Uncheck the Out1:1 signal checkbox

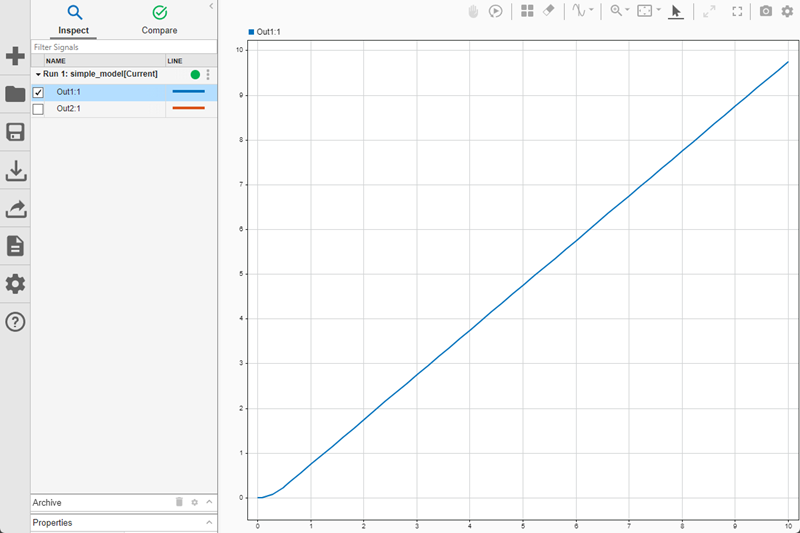point(38,92)
